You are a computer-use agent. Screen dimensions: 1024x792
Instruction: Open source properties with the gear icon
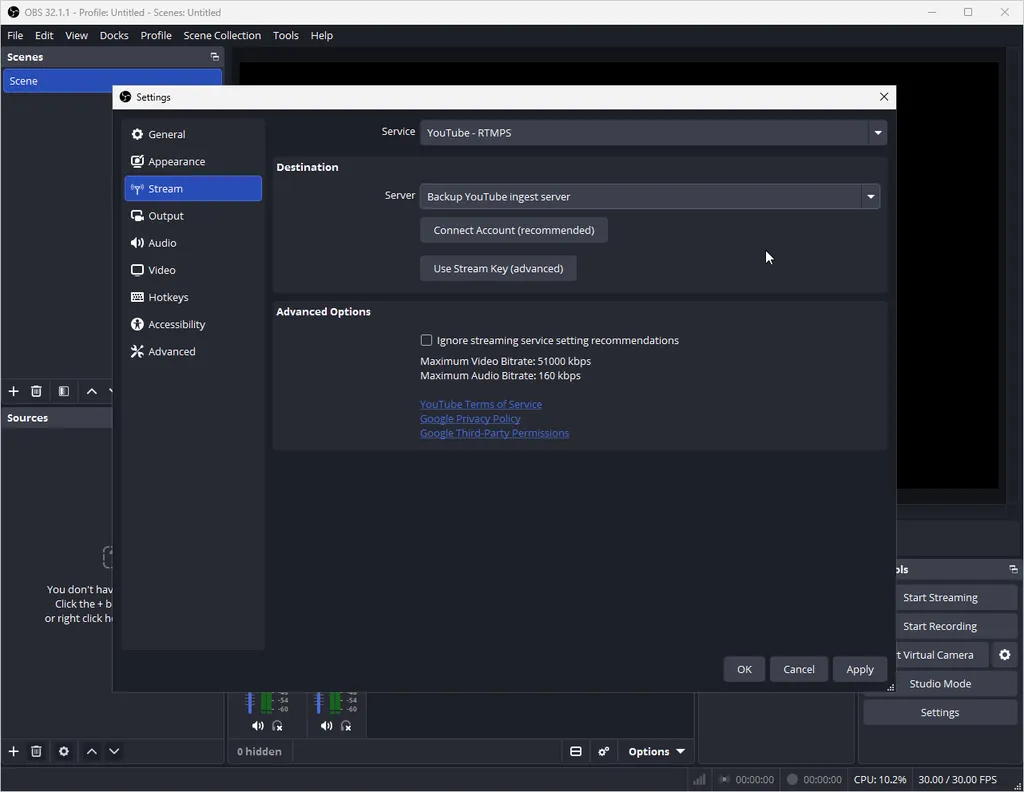pos(63,751)
